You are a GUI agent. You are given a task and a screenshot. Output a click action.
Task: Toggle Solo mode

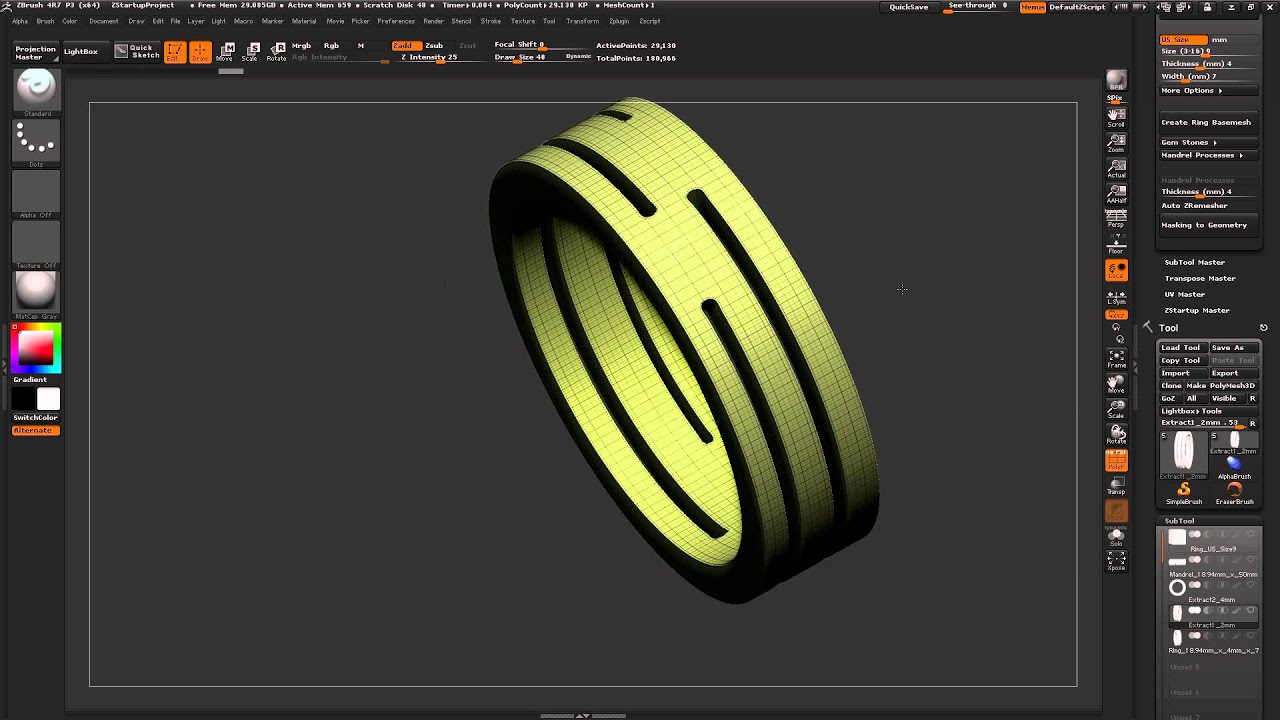(1116, 537)
